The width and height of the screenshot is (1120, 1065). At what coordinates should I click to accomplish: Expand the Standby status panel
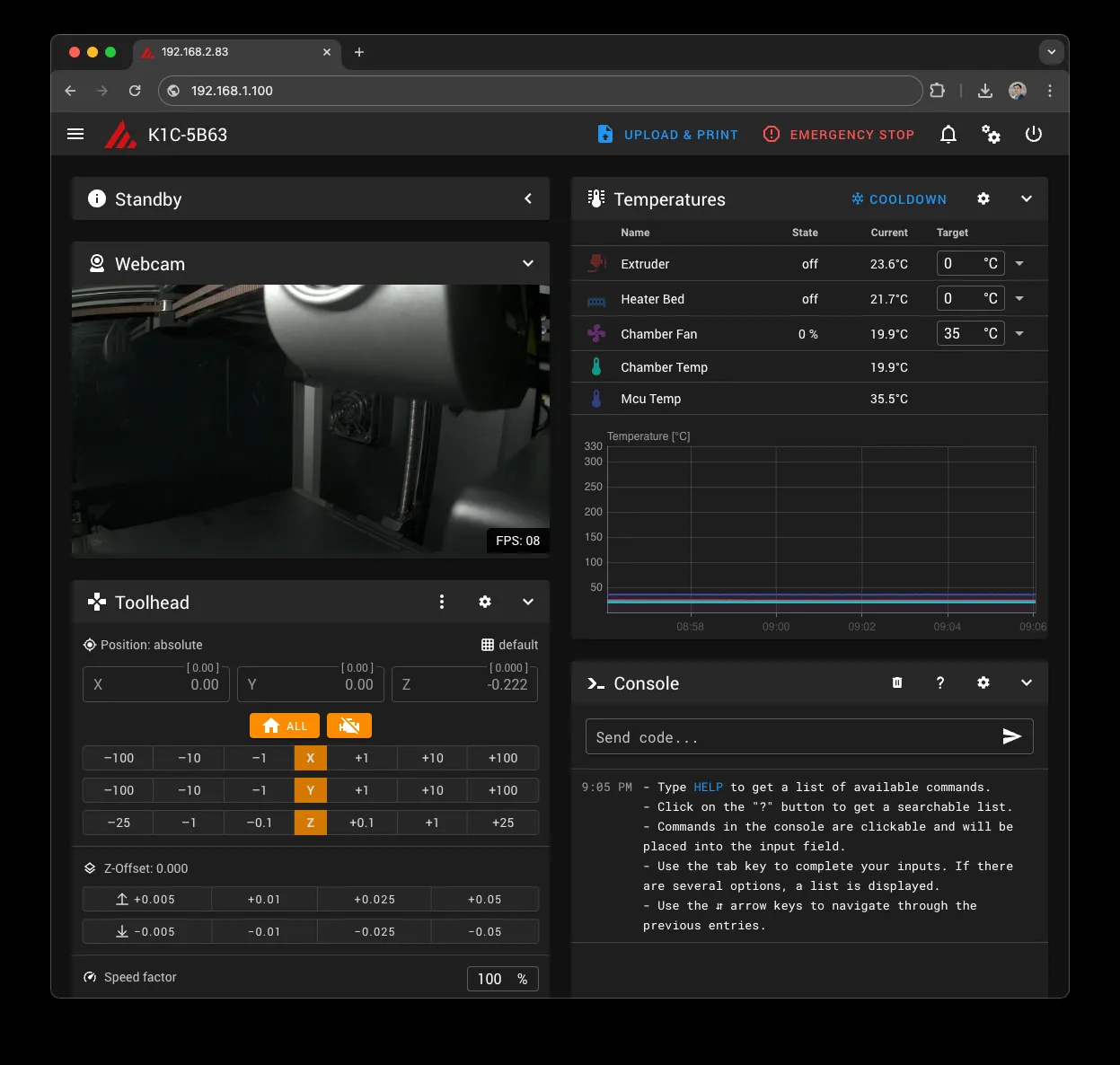tap(527, 198)
